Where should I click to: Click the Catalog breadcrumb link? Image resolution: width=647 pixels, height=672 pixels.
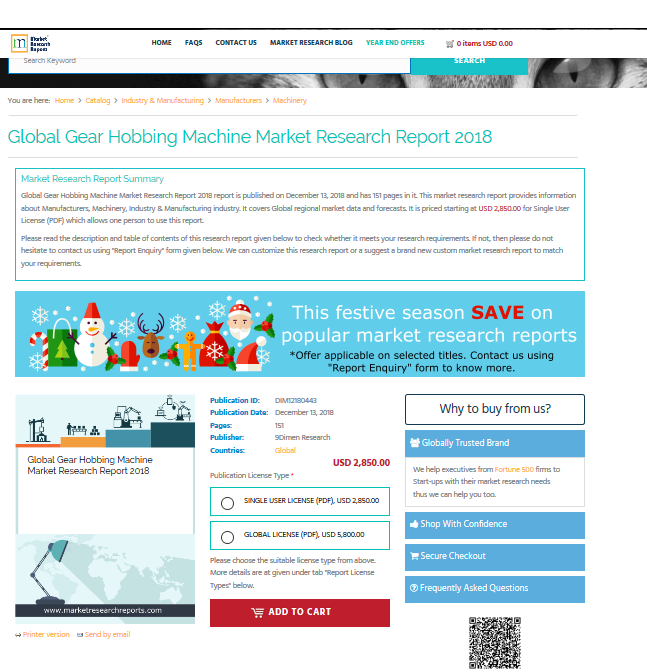[98, 100]
